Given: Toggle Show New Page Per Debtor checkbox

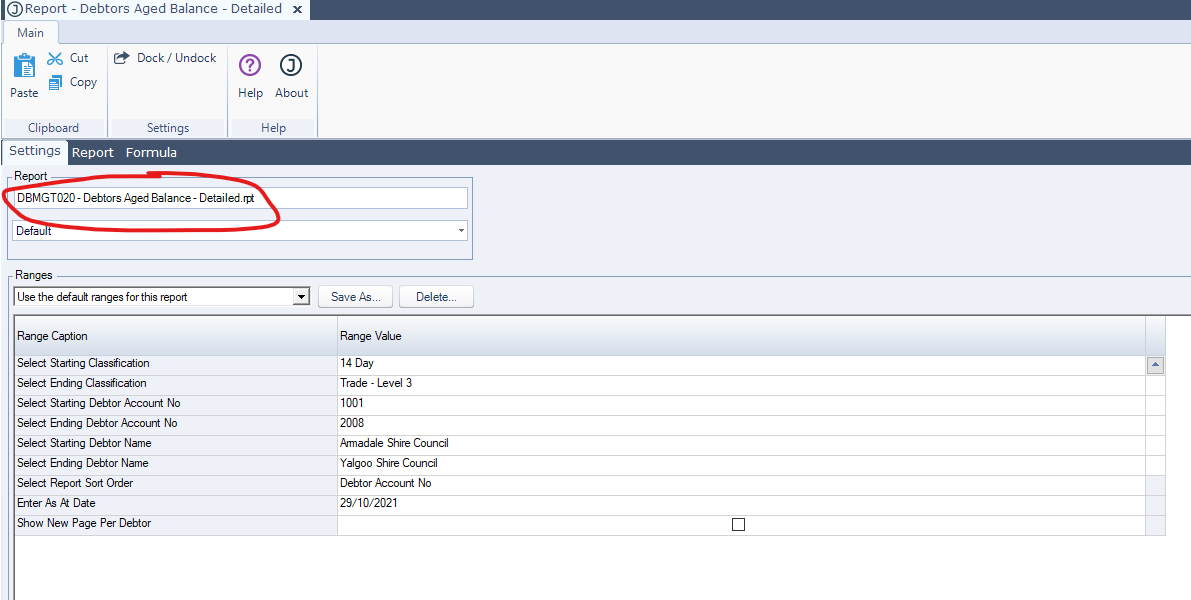Looking at the screenshot, I should point(738,524).
